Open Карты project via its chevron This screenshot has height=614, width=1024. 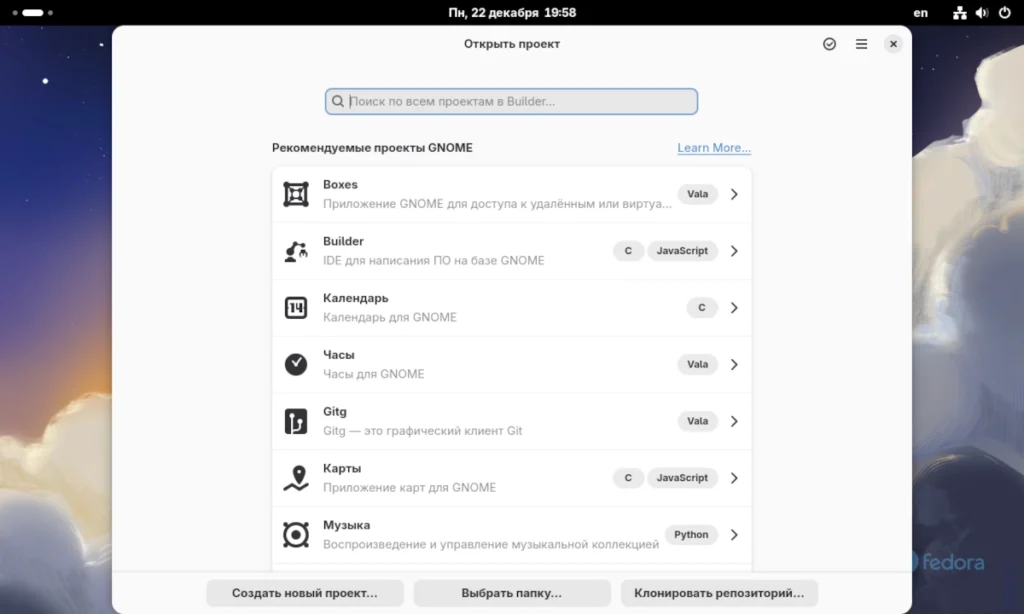pos(734,478)
